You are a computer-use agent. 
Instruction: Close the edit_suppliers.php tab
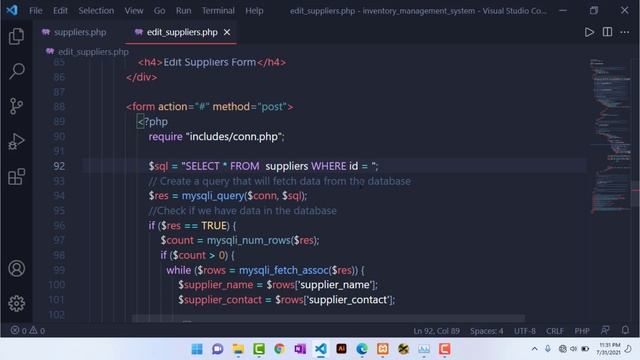point(227,32)
